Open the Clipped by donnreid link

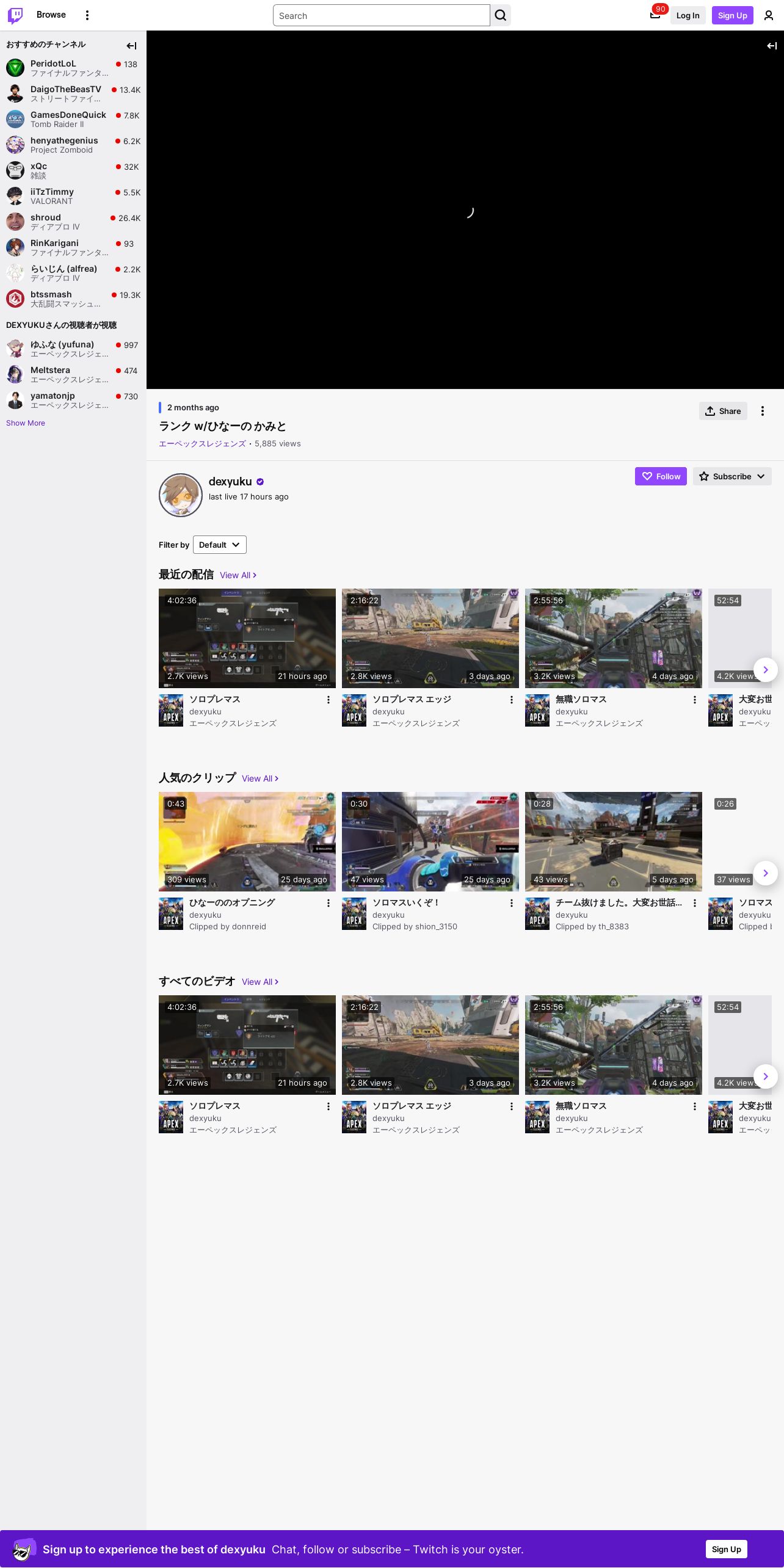[228, 927]
